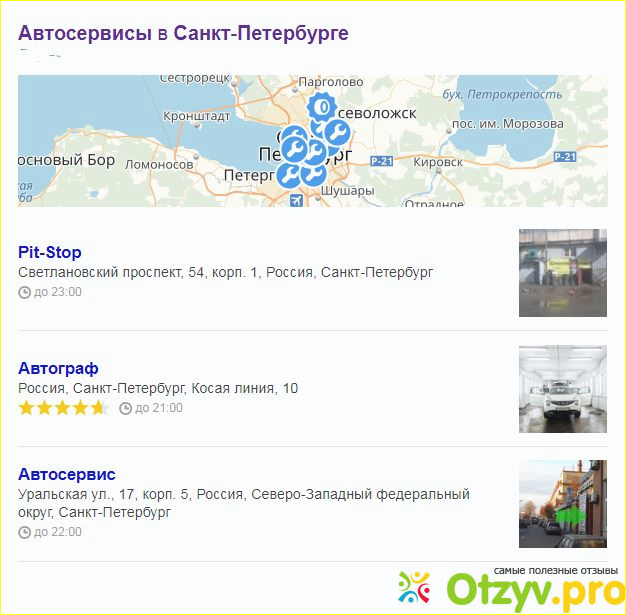Viewport: 626px width, 615px height.
Task: Click the Автосервисы в Санкт-Петербурге heading
Action: pos(183,33)
